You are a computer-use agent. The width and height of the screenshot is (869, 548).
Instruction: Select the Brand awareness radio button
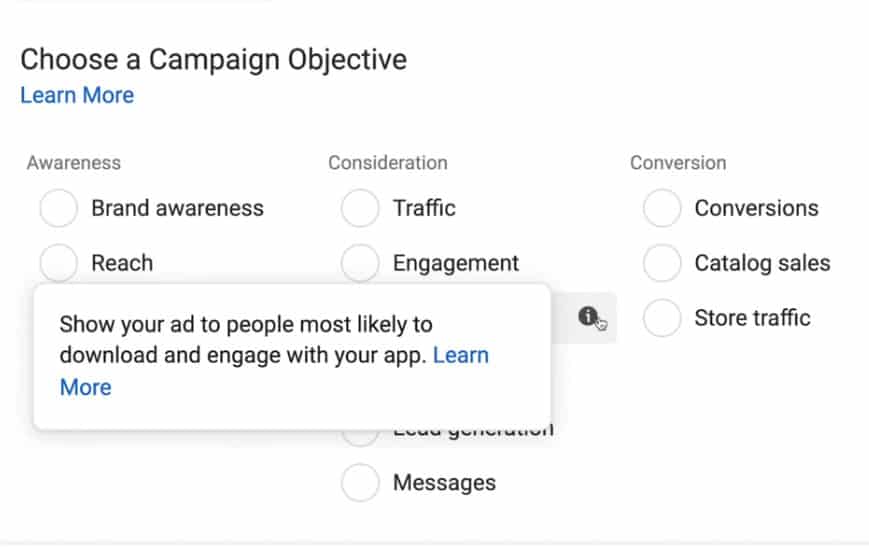[x=59, y=209]
